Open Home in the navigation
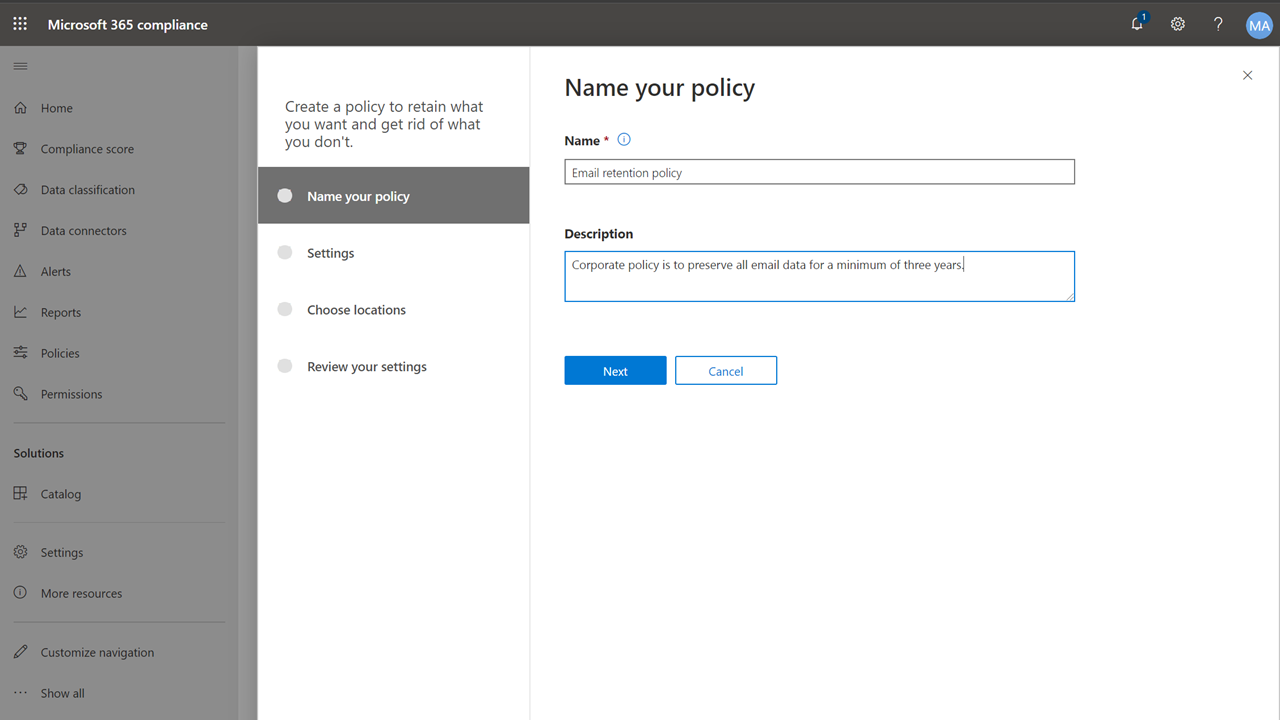This screenshot has height=720, width=1280. (57, 108)
